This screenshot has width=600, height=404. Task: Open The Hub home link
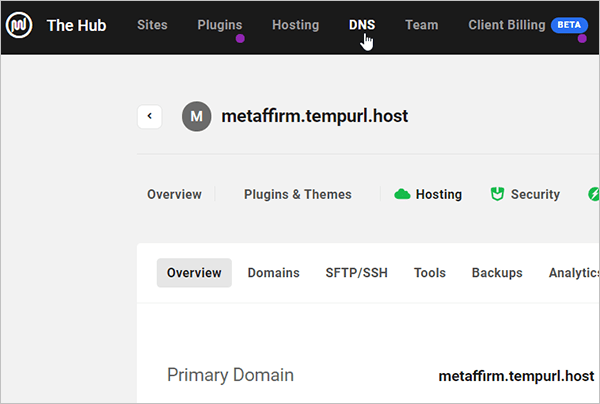(77, 26)
